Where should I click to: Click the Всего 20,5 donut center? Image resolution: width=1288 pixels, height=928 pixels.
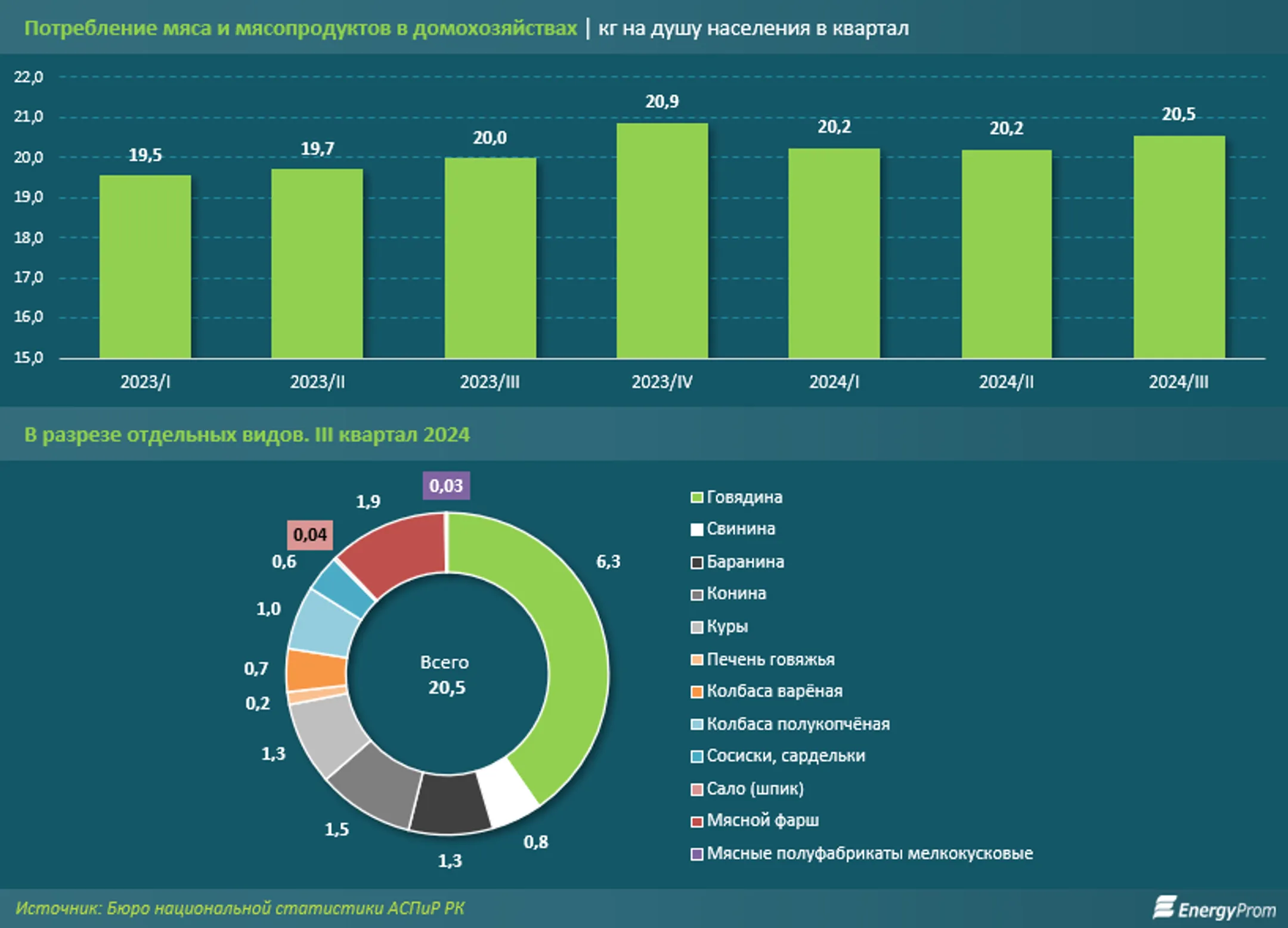445,675
